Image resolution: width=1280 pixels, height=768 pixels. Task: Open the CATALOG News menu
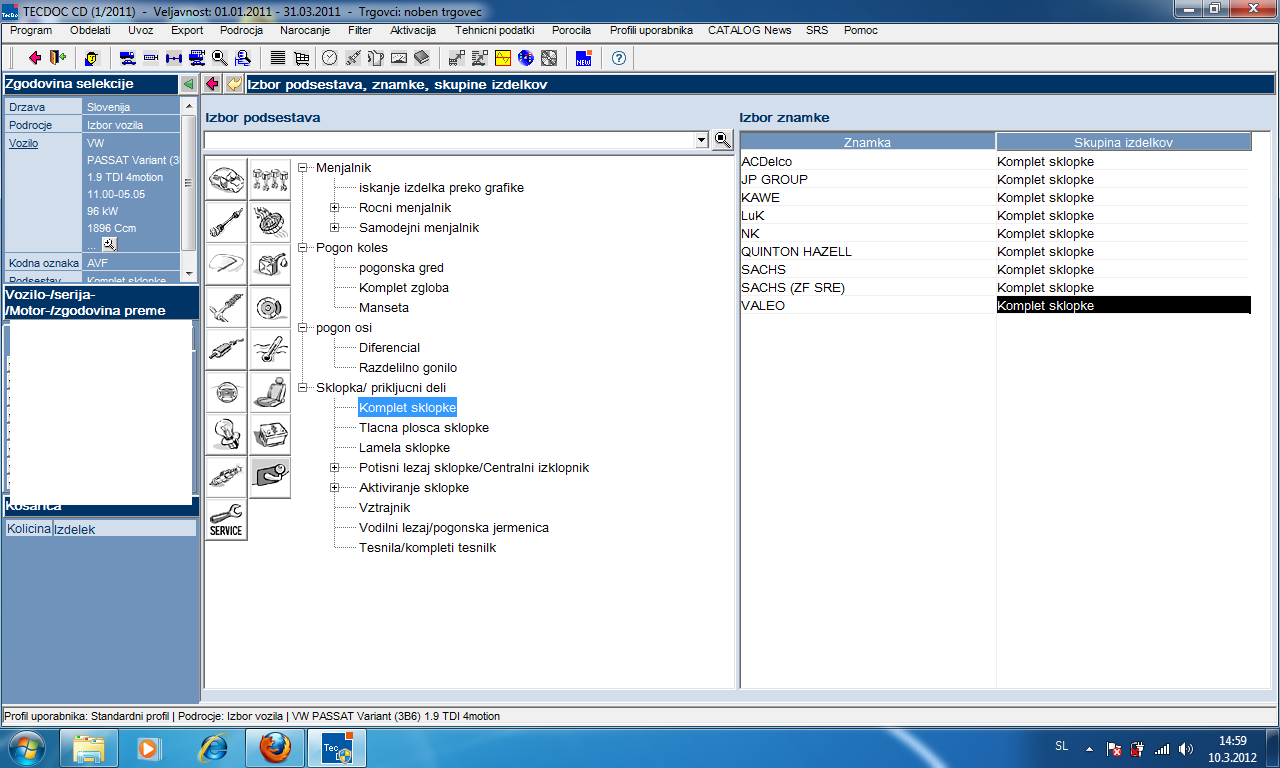coord(750,30)
